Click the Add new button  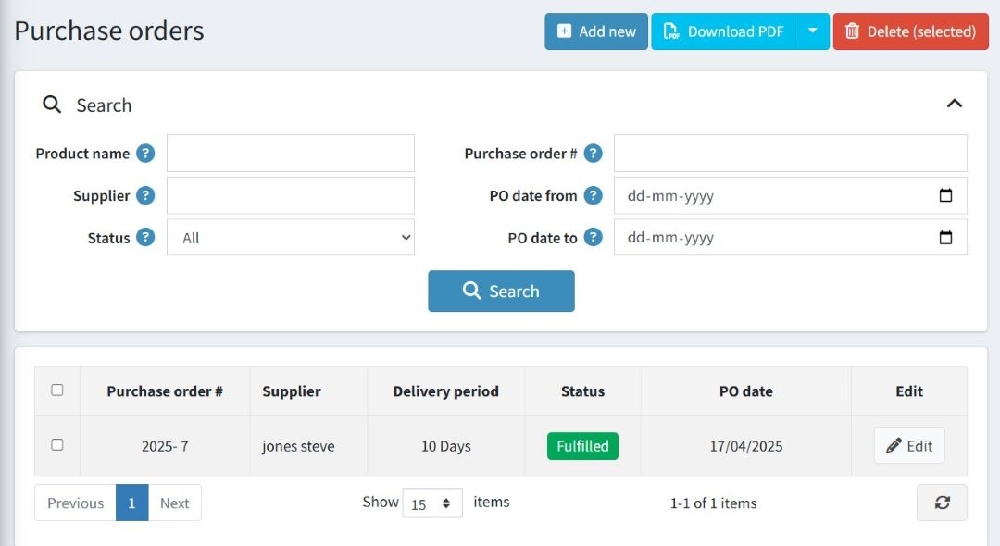(x=596, y=31)
